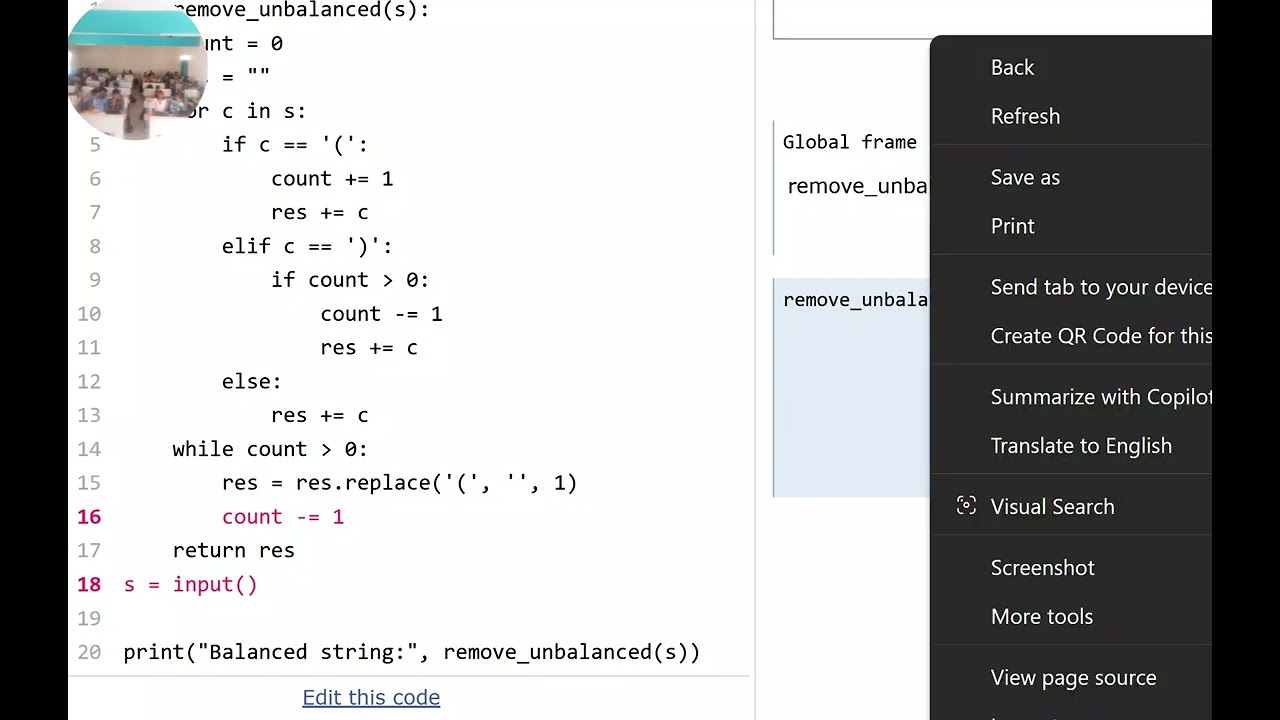The image size is (1280, 720).
Task: Click 'res += c' on line 11
Action: pos(369,348)
